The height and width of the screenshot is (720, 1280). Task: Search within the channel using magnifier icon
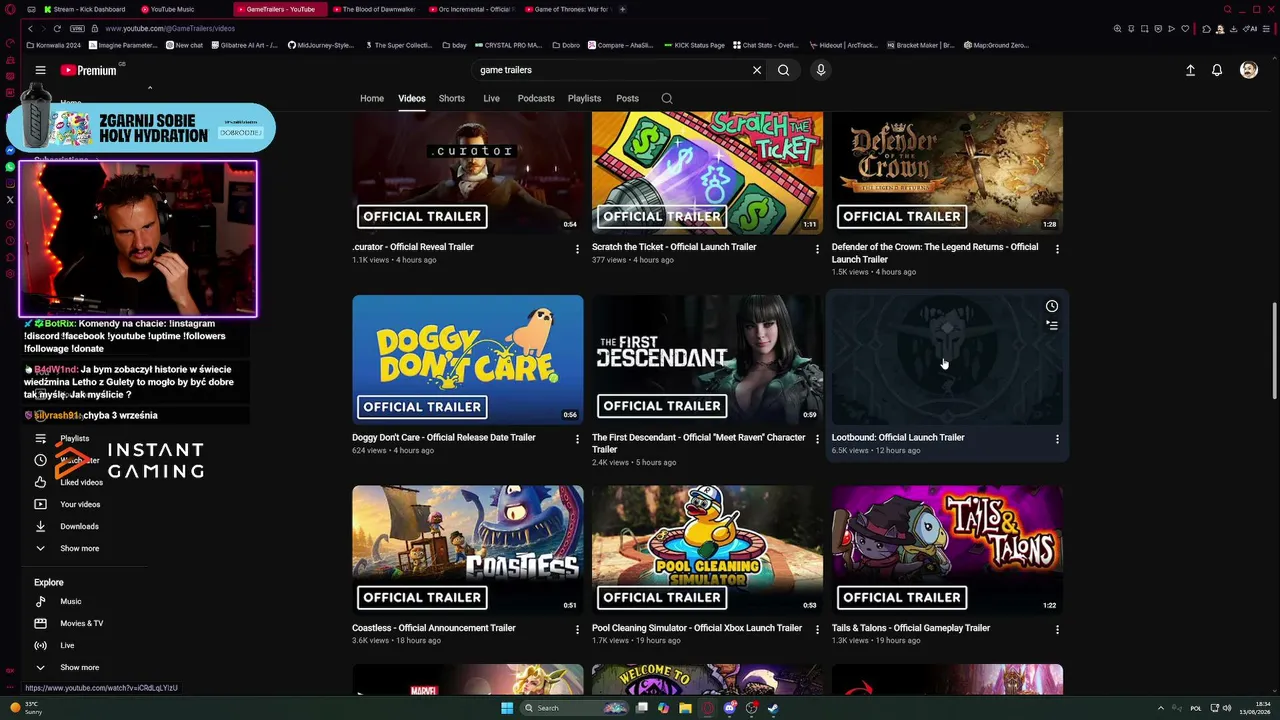[x=667, y=99]
